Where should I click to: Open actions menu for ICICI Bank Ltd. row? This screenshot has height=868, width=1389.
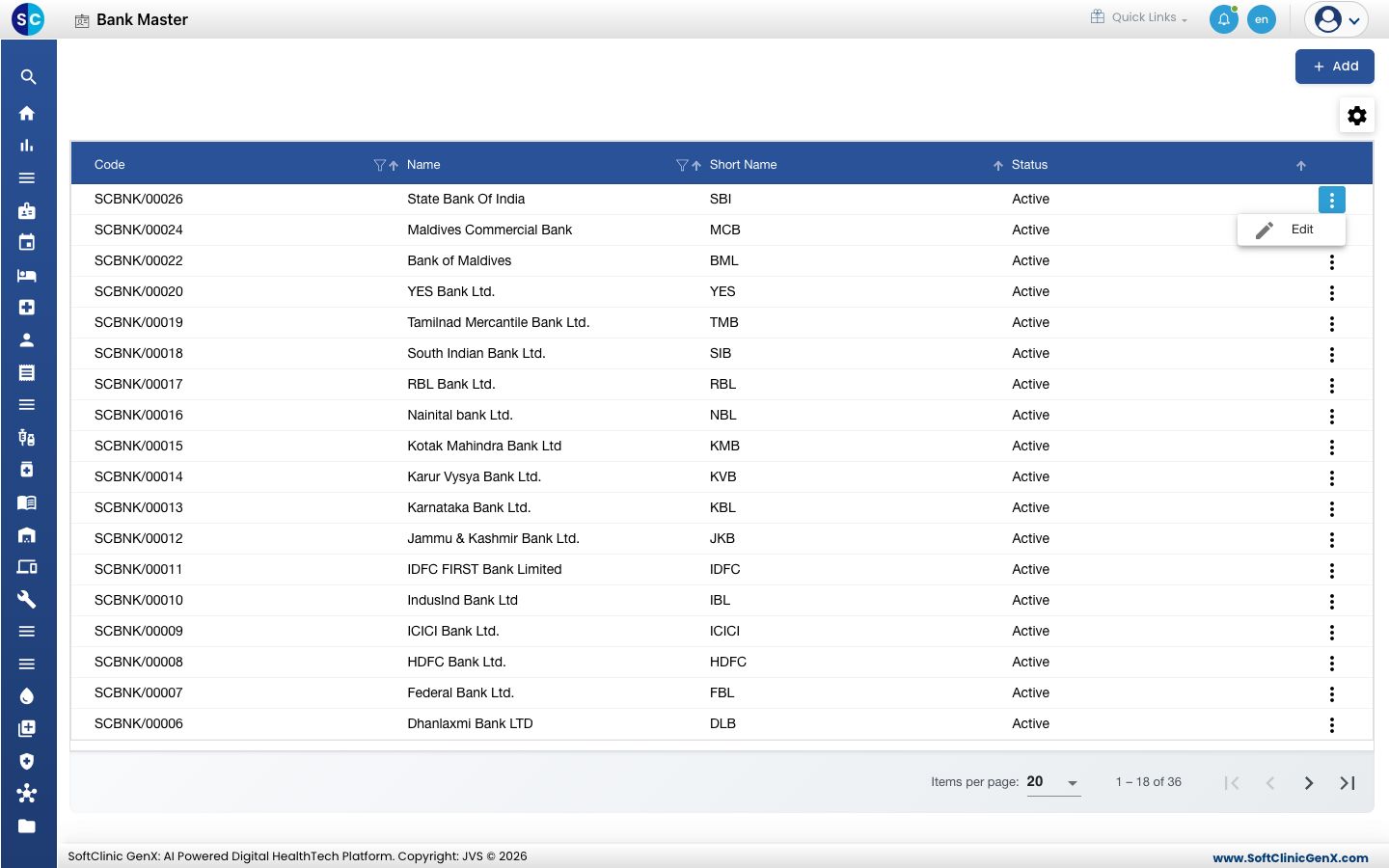[1332, 632]
